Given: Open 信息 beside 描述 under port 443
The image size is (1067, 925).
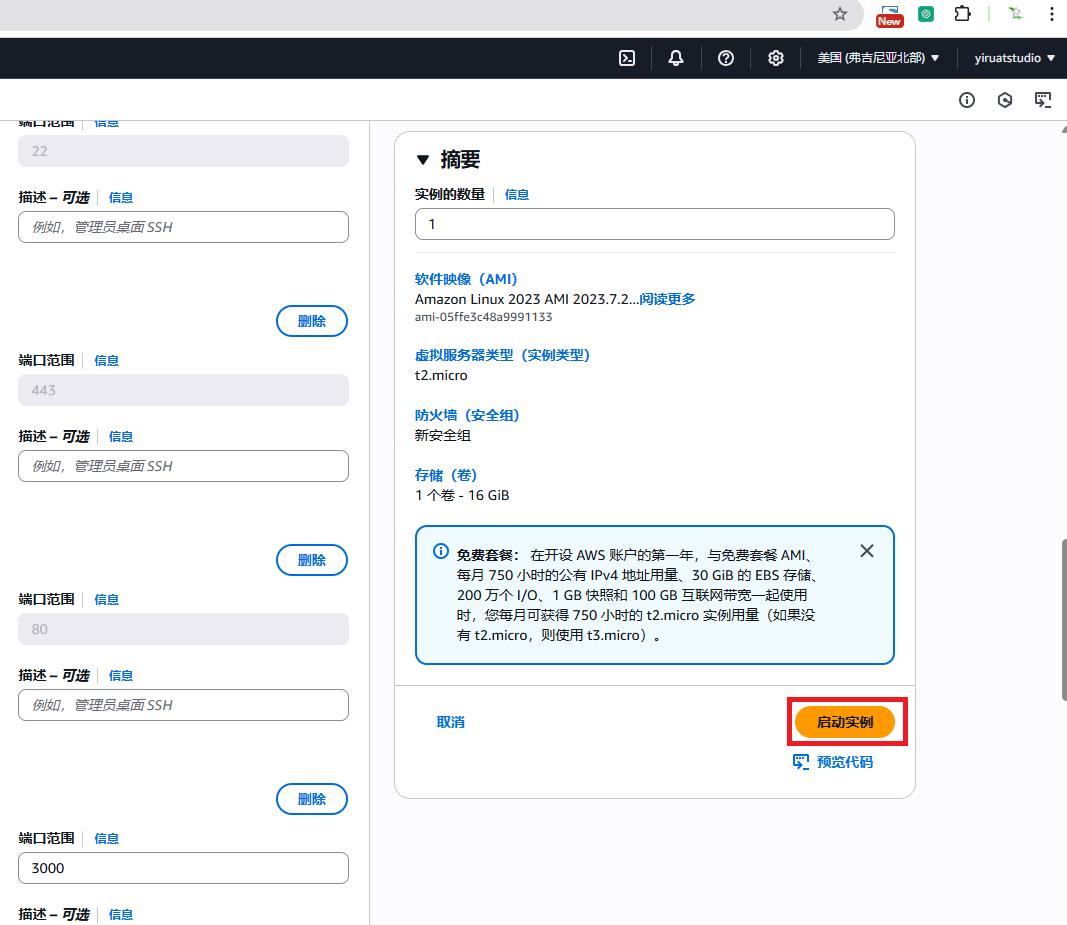Looking at the screenshot, I should click(x=120, y=436).
